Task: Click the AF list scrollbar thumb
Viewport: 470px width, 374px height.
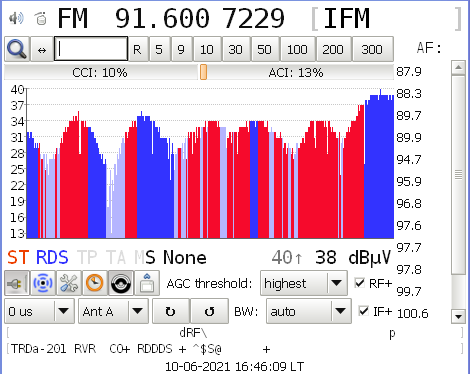Action: (458, 175)
